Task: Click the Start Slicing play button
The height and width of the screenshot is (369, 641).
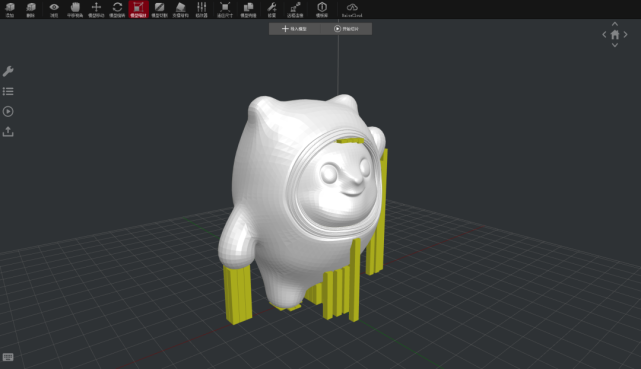Action: [x=346, y=29]
